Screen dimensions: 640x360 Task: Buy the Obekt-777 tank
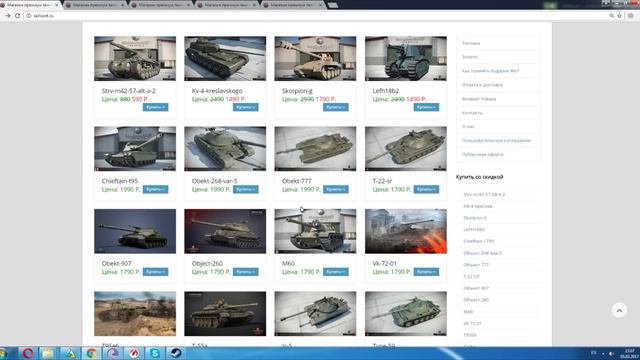[336, 189]
